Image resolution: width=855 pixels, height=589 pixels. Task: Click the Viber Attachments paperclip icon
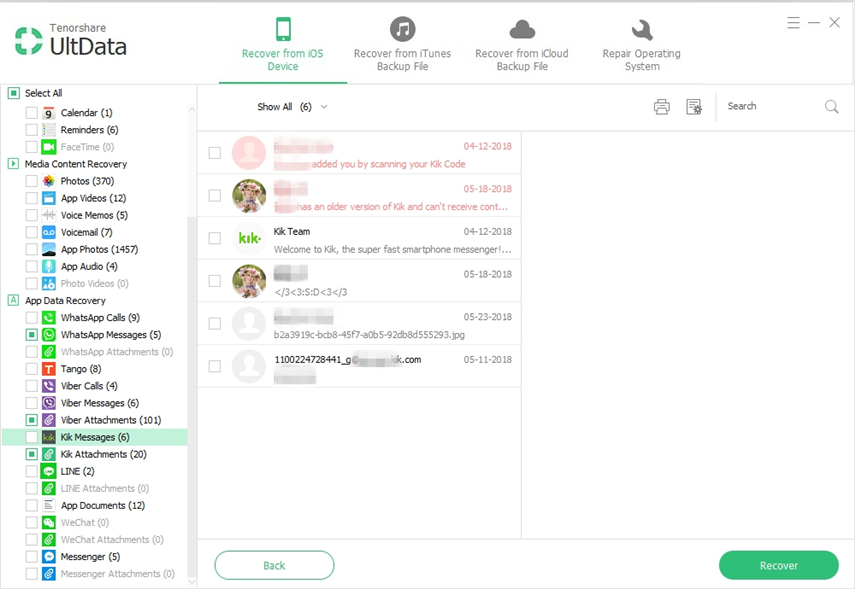tap(49, 420)
